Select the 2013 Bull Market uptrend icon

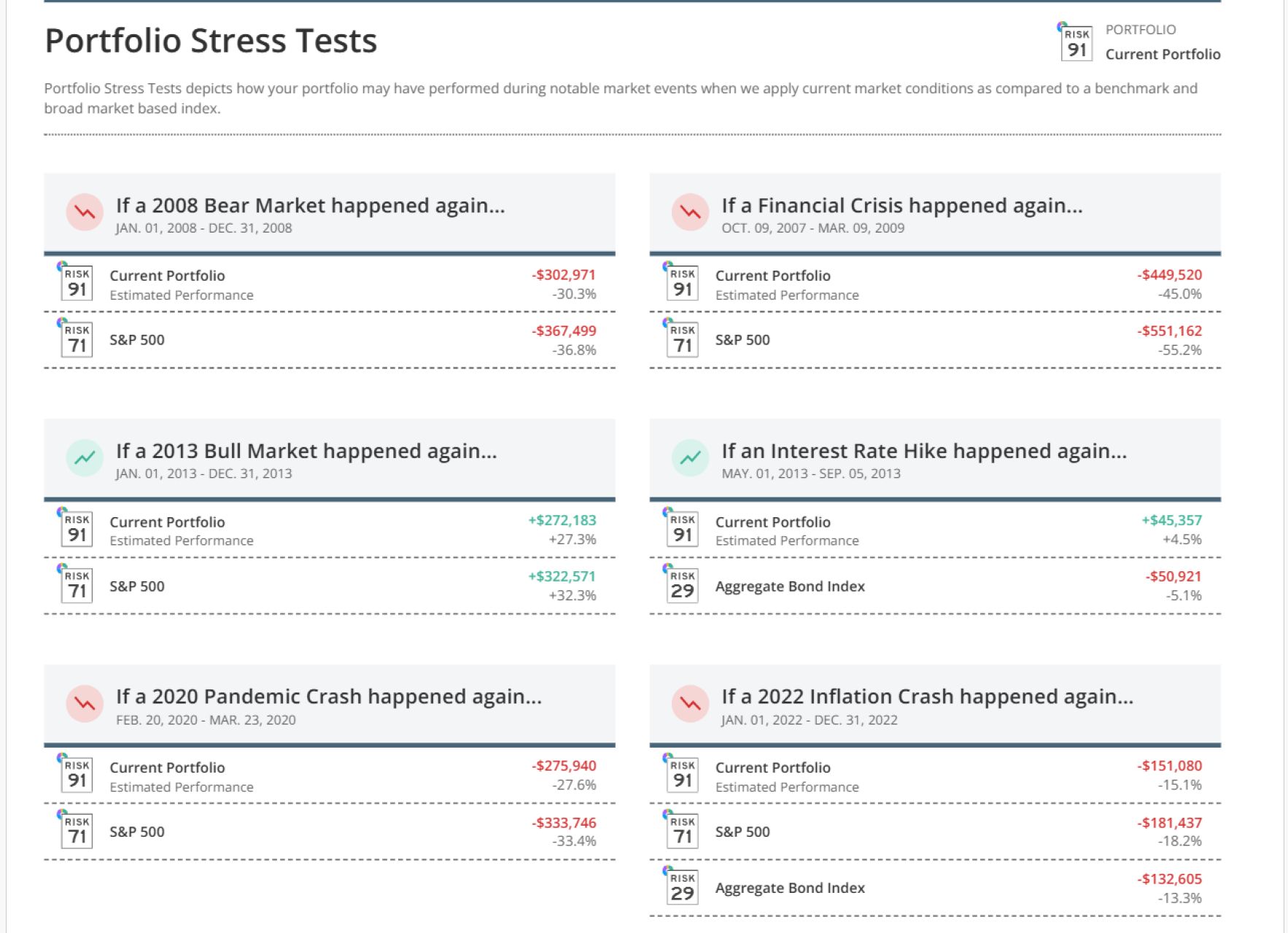click(x=85, y=458)
